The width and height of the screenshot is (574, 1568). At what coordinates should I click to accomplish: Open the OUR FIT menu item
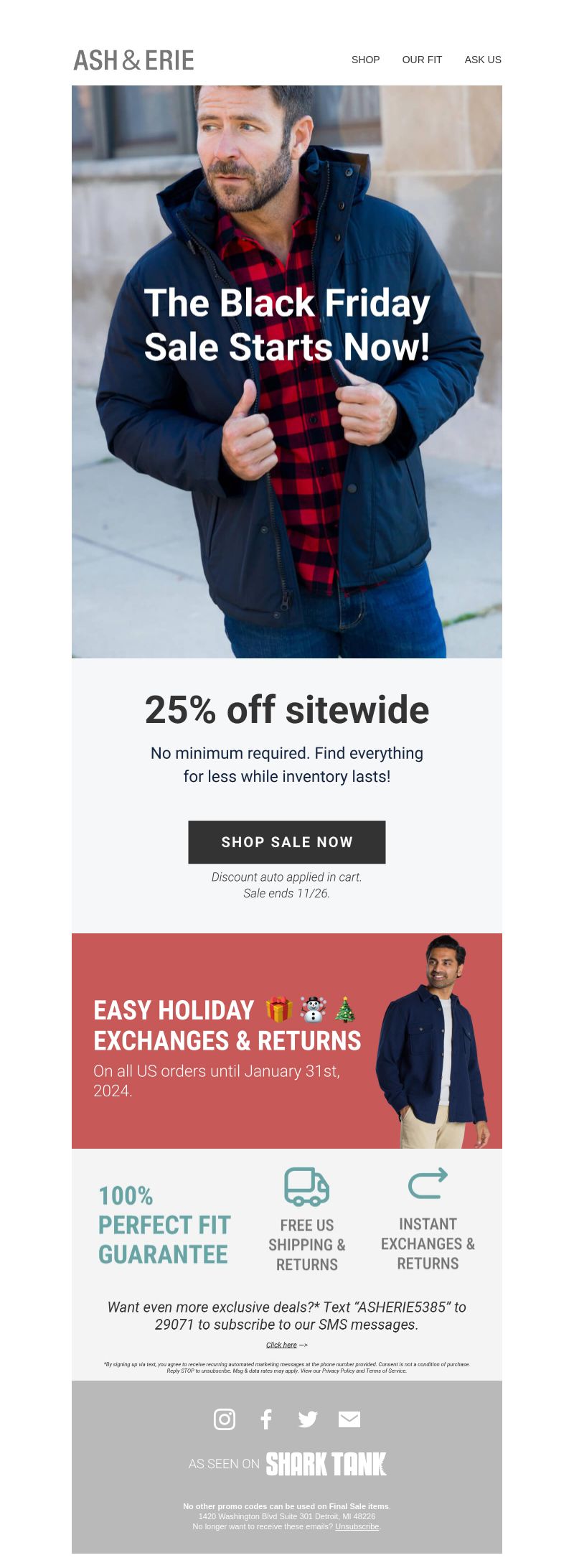pyautogui.click(x=422, y=60)
